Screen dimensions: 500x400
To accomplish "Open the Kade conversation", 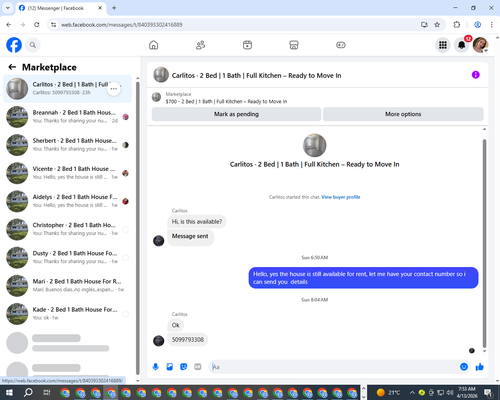I will (67, 314).
